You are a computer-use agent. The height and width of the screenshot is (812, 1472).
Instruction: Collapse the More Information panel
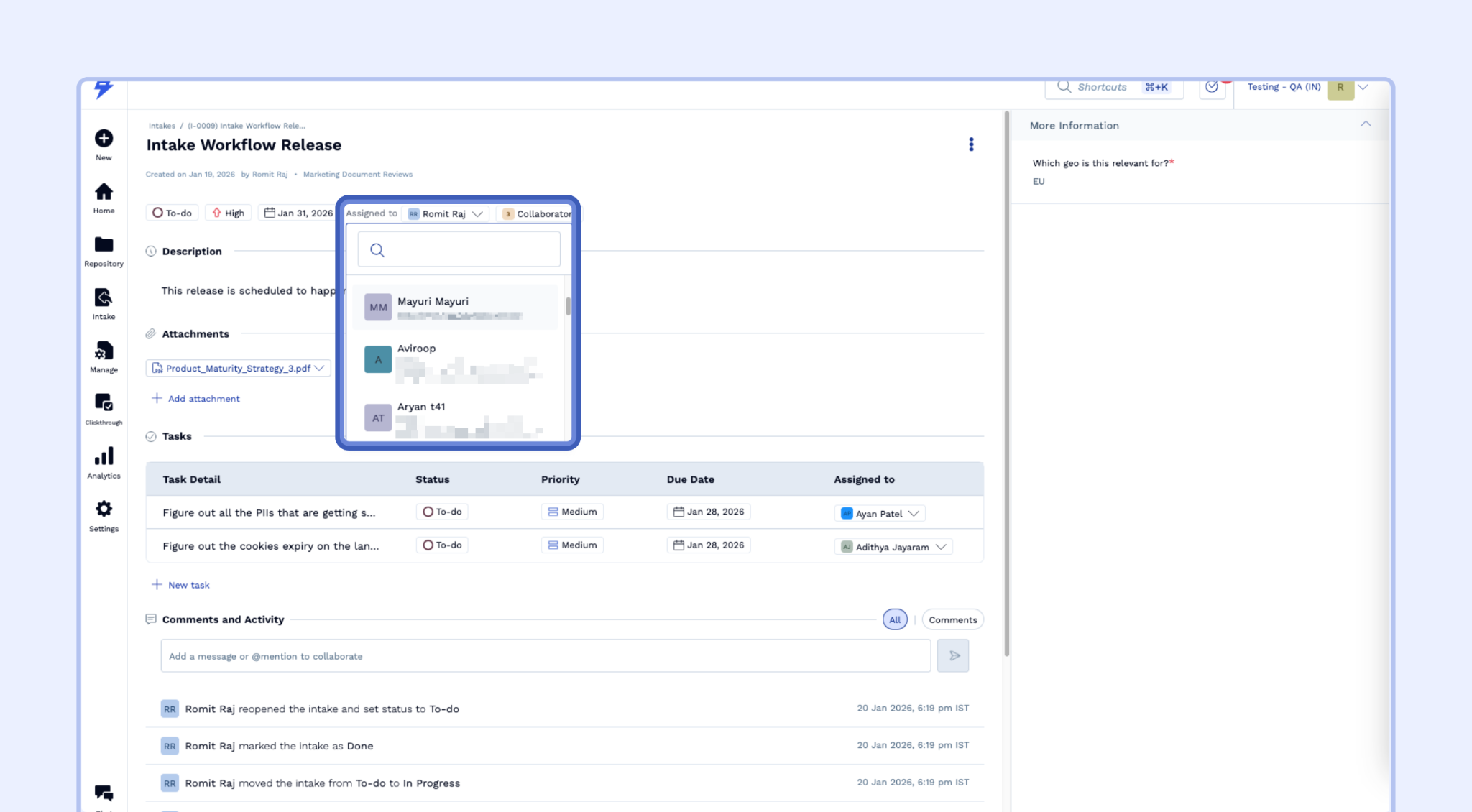click(x=1365, y=125)
